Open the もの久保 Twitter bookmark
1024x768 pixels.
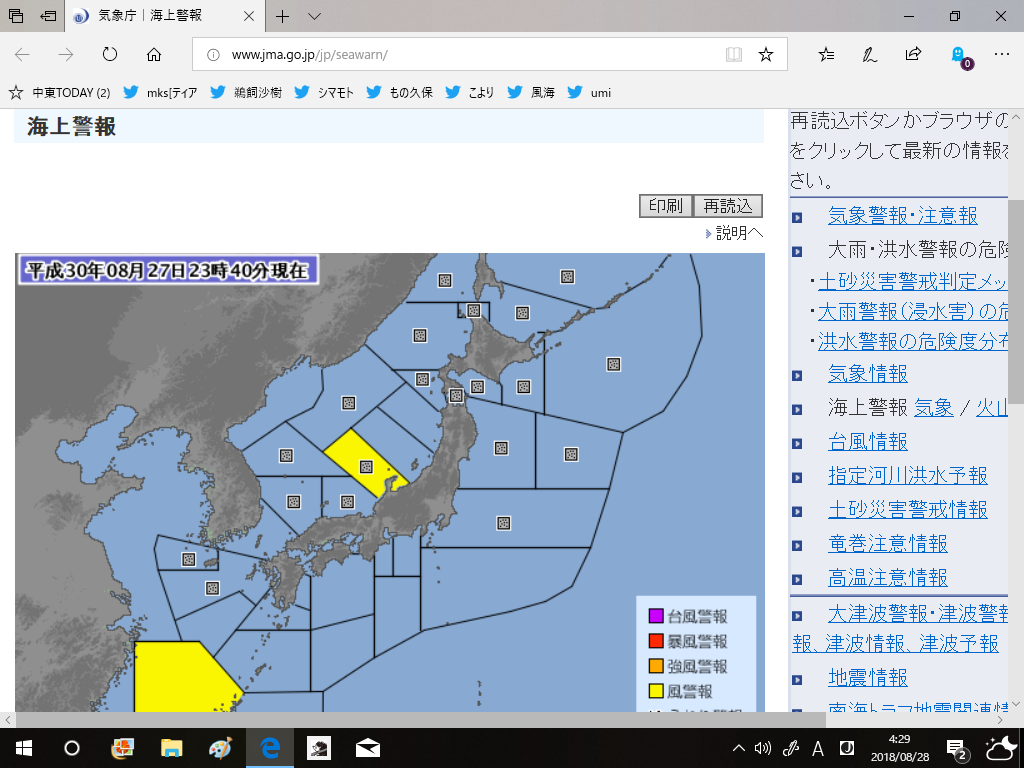tap(400, 93)
